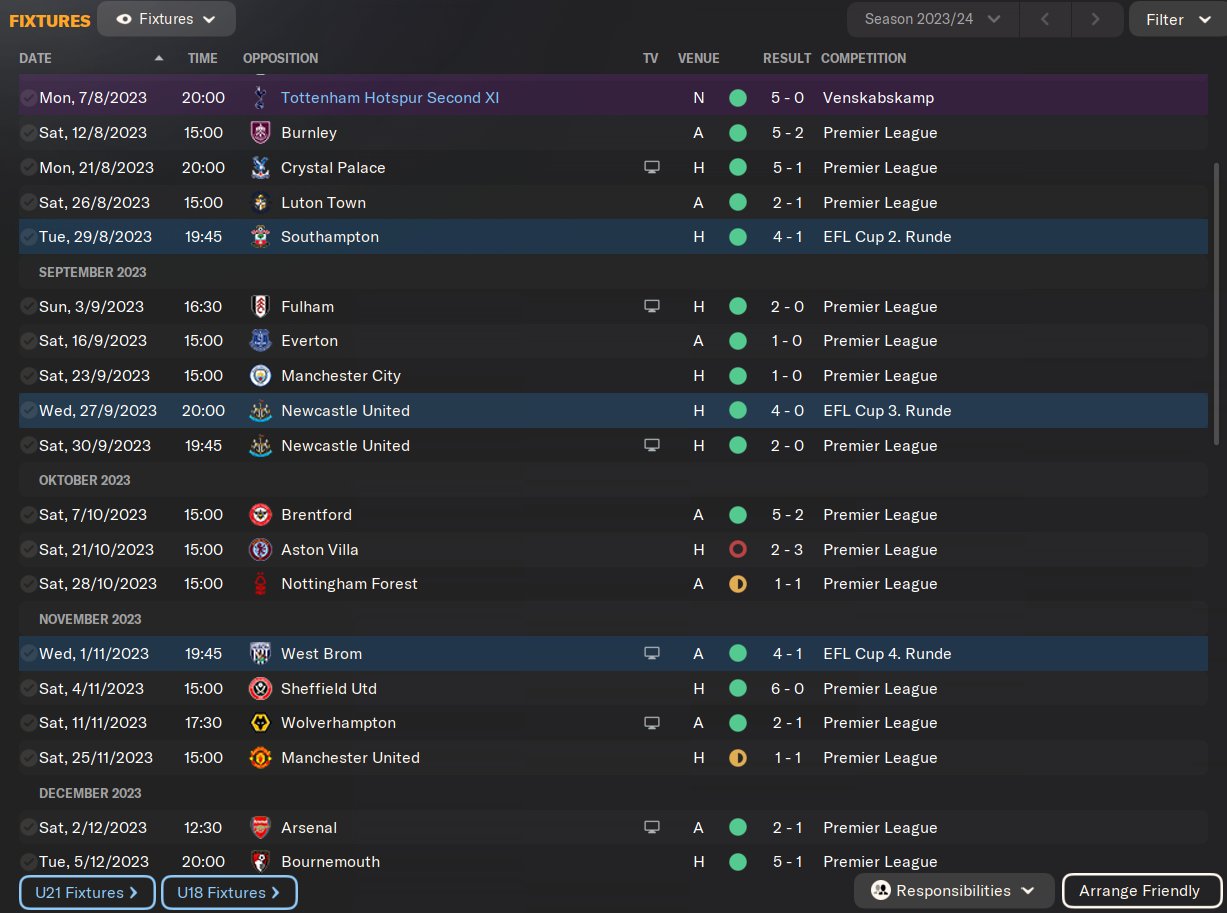Screen dimensions: 1227x913
Task: Click the Arsenal club badge icon
Action: point(260,828)
